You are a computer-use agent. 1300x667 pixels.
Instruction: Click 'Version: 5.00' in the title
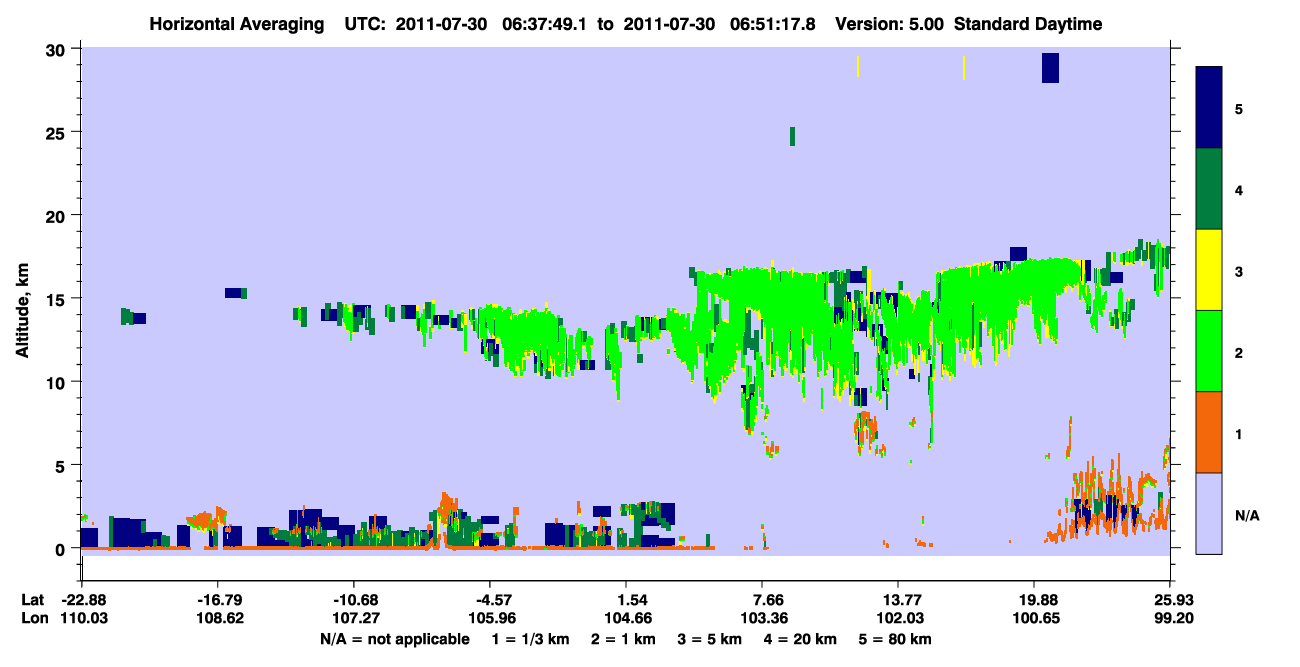892,24
